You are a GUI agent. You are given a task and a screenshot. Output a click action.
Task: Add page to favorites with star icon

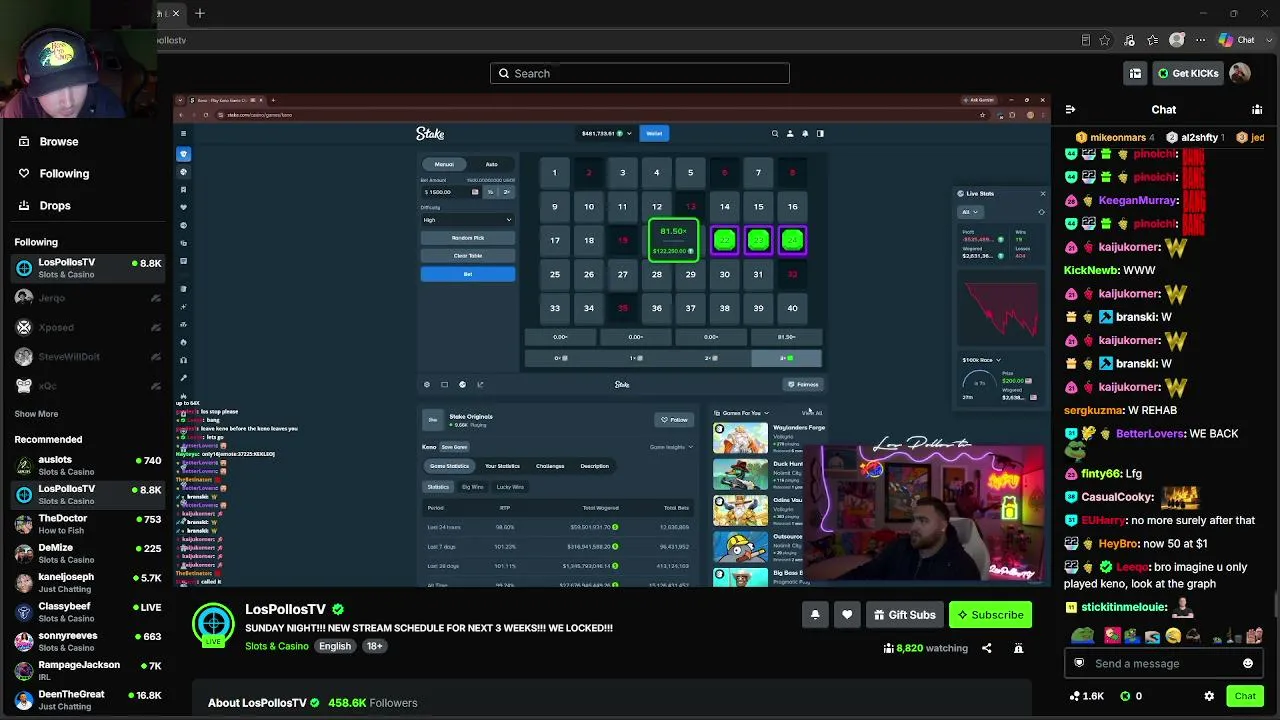pyautogui.click(x=1105, y=40)
